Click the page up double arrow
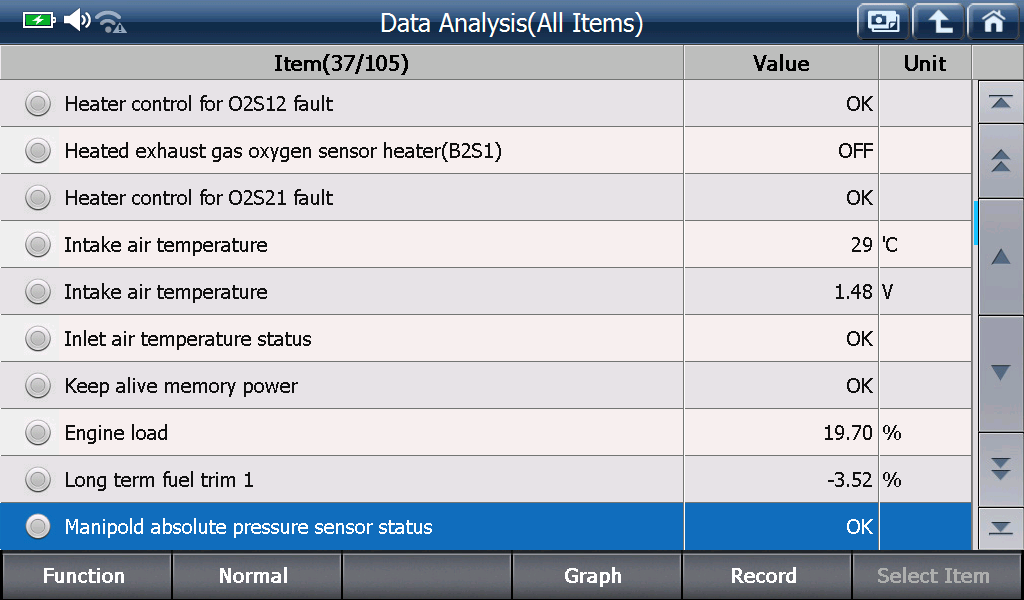 point(1000,161)
